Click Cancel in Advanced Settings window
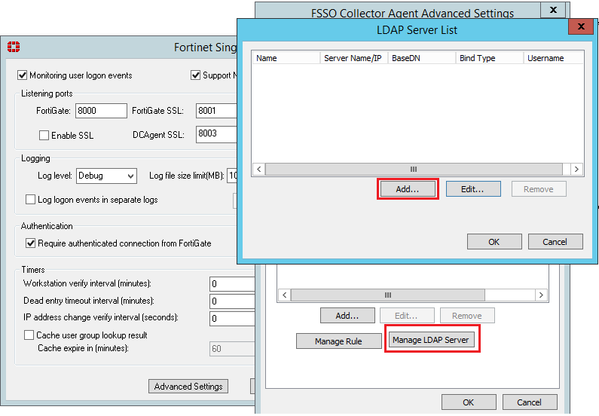The width and height of the screenshot is (599, 416). 529,402
